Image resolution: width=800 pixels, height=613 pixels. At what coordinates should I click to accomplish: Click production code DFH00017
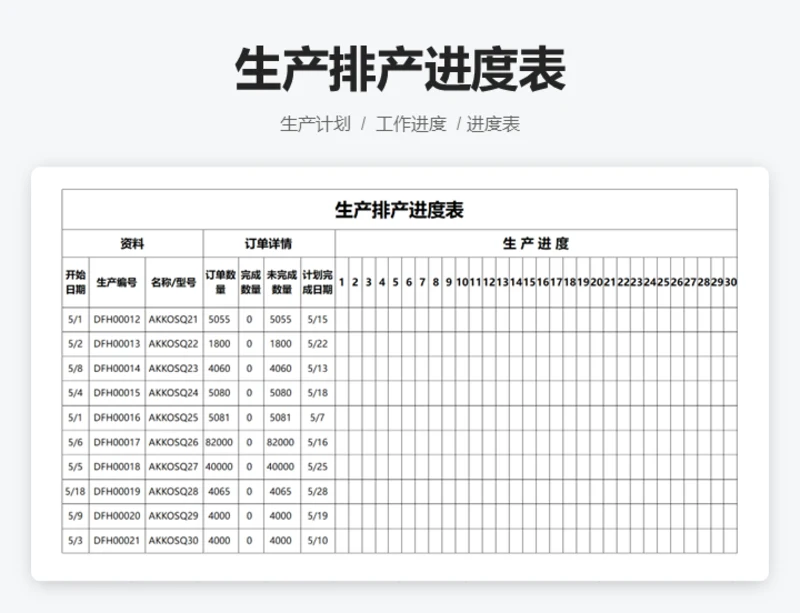117,442
